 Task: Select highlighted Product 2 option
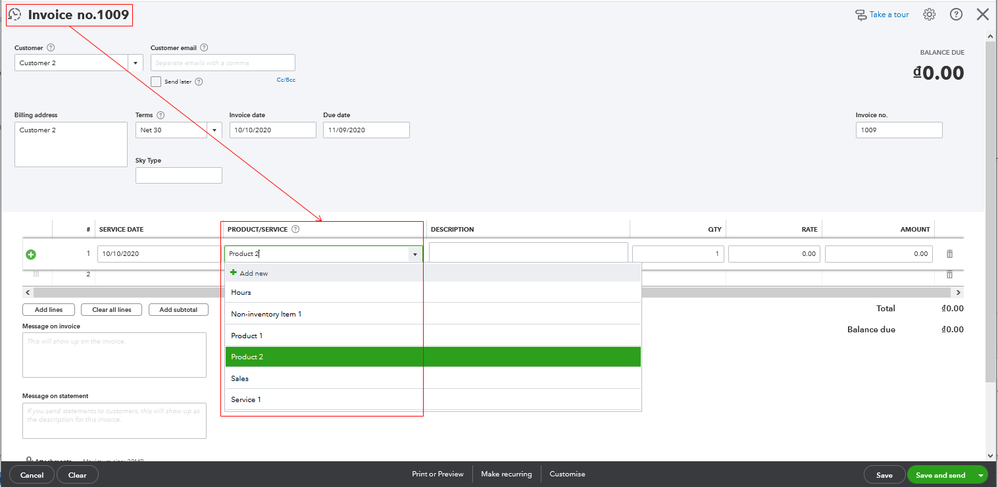(433, 357)
